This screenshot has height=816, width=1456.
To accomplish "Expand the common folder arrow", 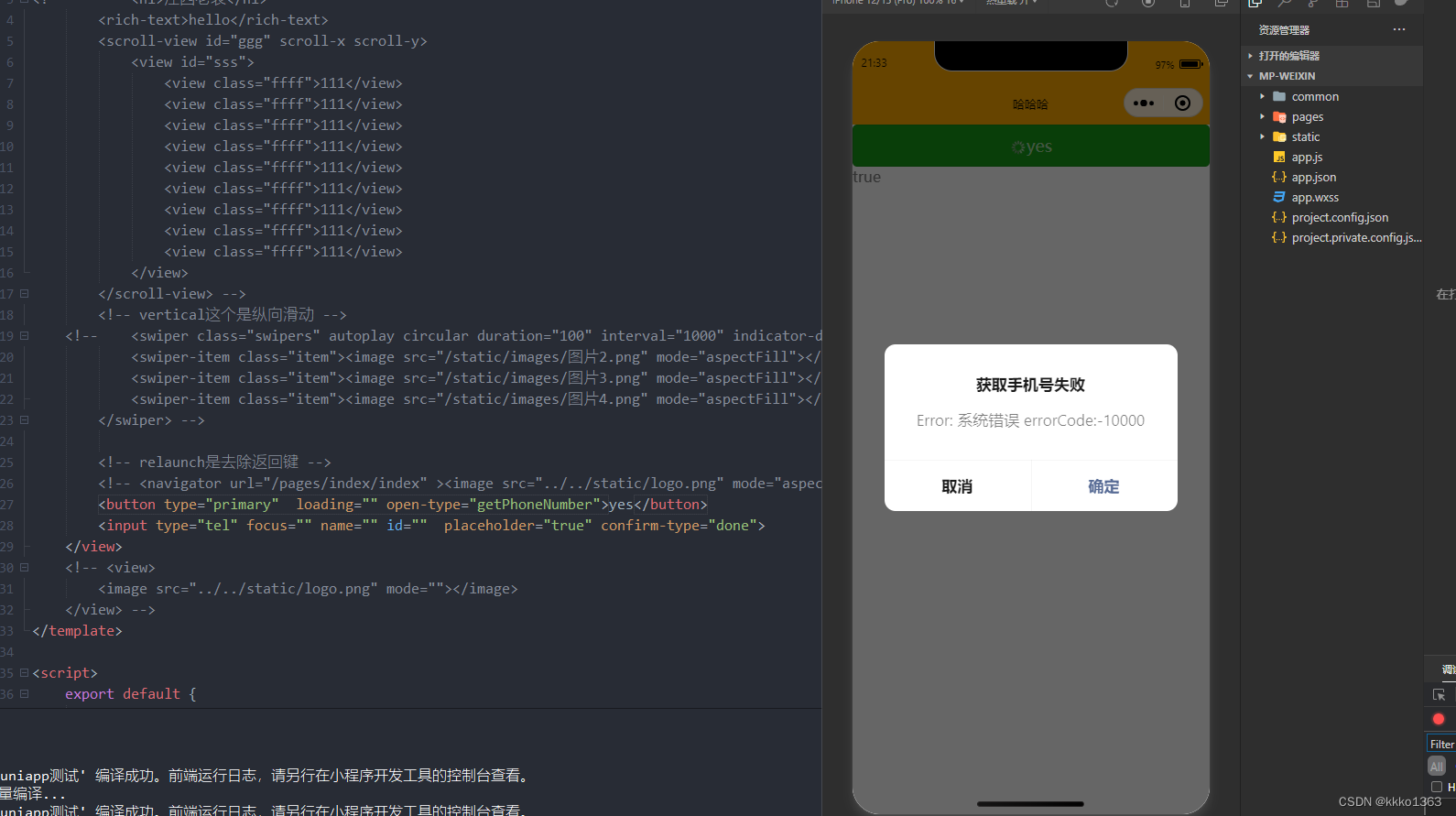I will [x=1262, y=96].
